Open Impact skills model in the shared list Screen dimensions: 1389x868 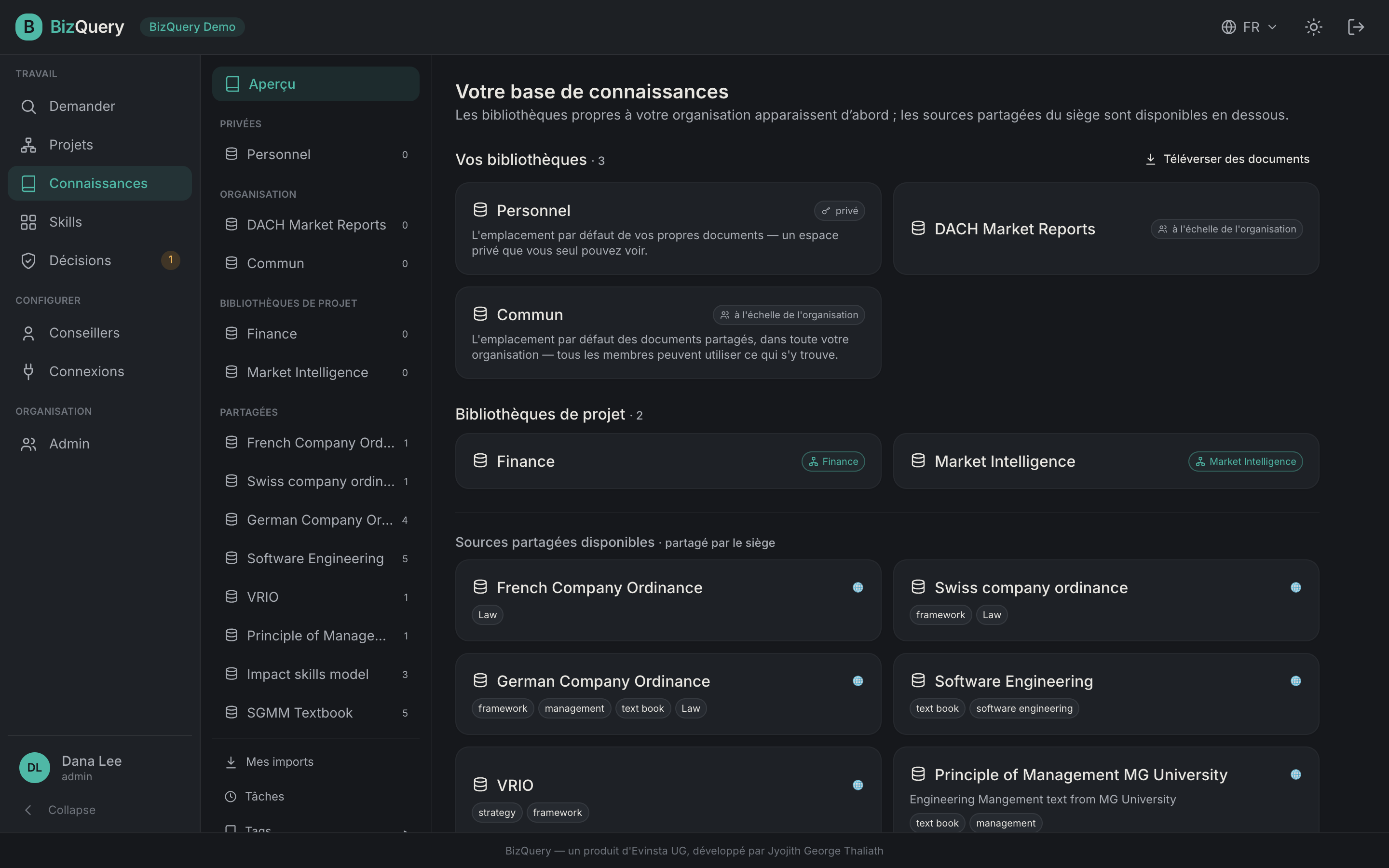(x=316, y=674)
